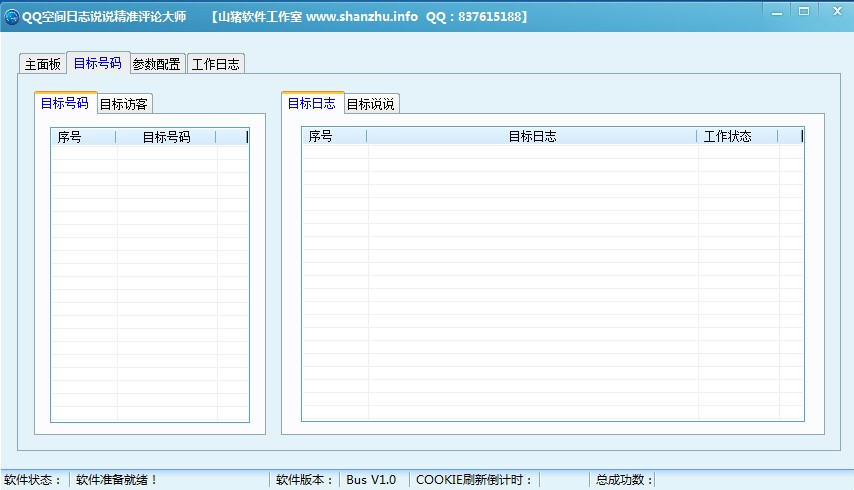The width and height of the screenshot is (854, 490).
Task: Switch to the 主面板 tab
Action: [43, 64]
